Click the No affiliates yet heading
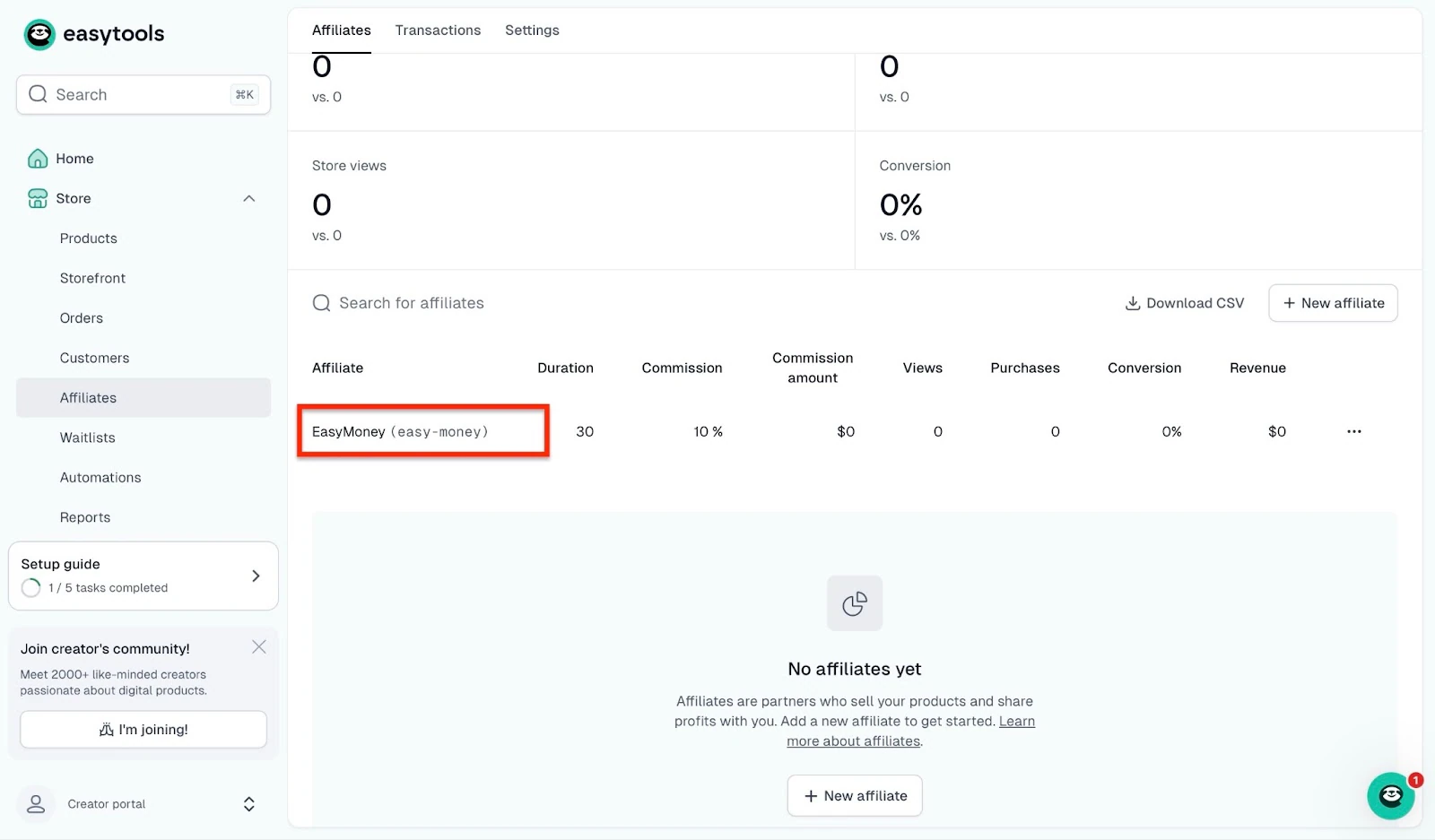 tap(855, 669)
